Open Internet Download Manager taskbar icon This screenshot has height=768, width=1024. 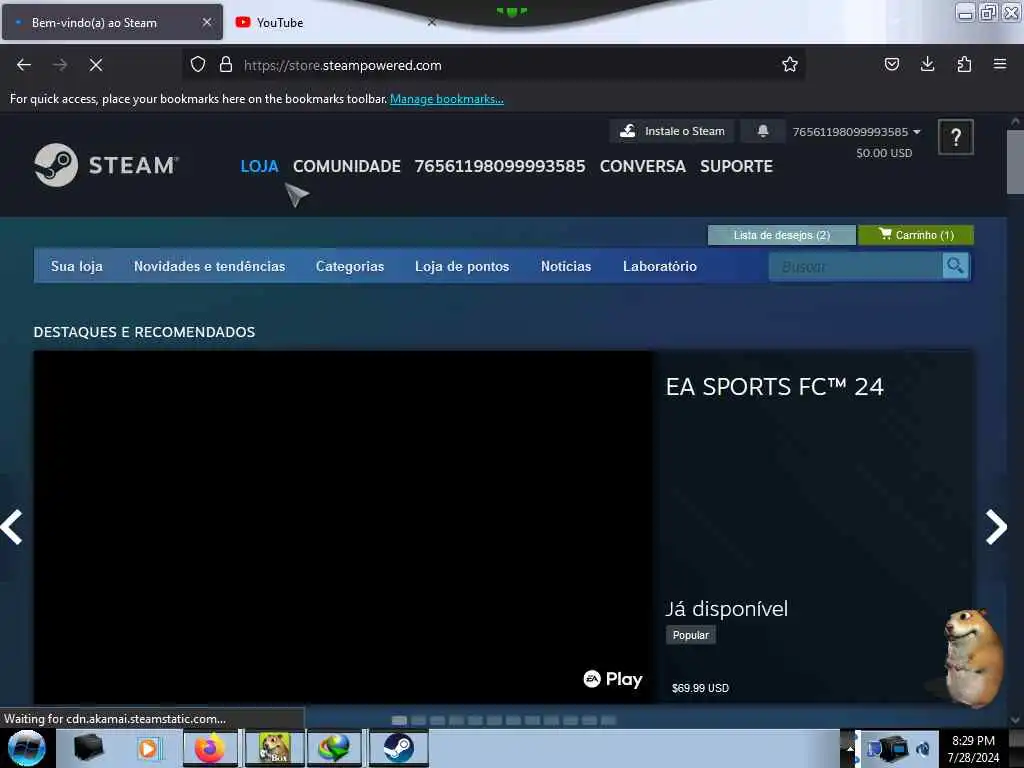[x=334, y=748]
